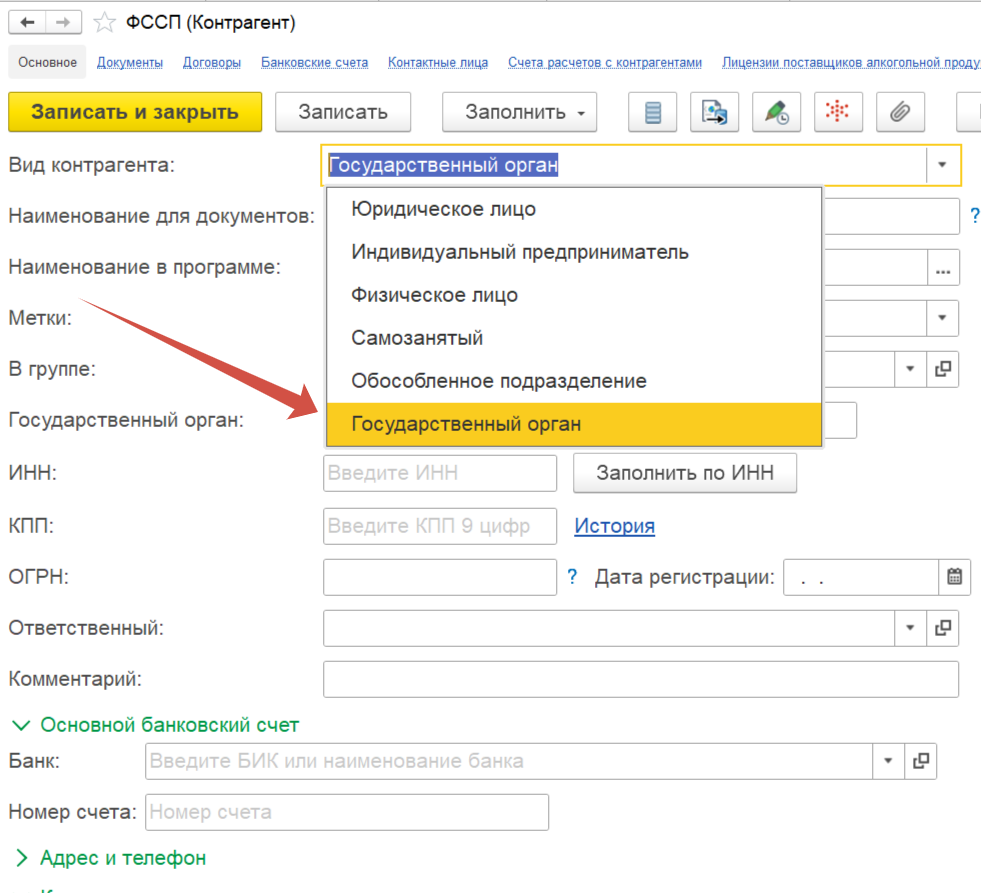Open the dossier report list icon
Viewport: 981px width, 893px height.
[653, 112]
